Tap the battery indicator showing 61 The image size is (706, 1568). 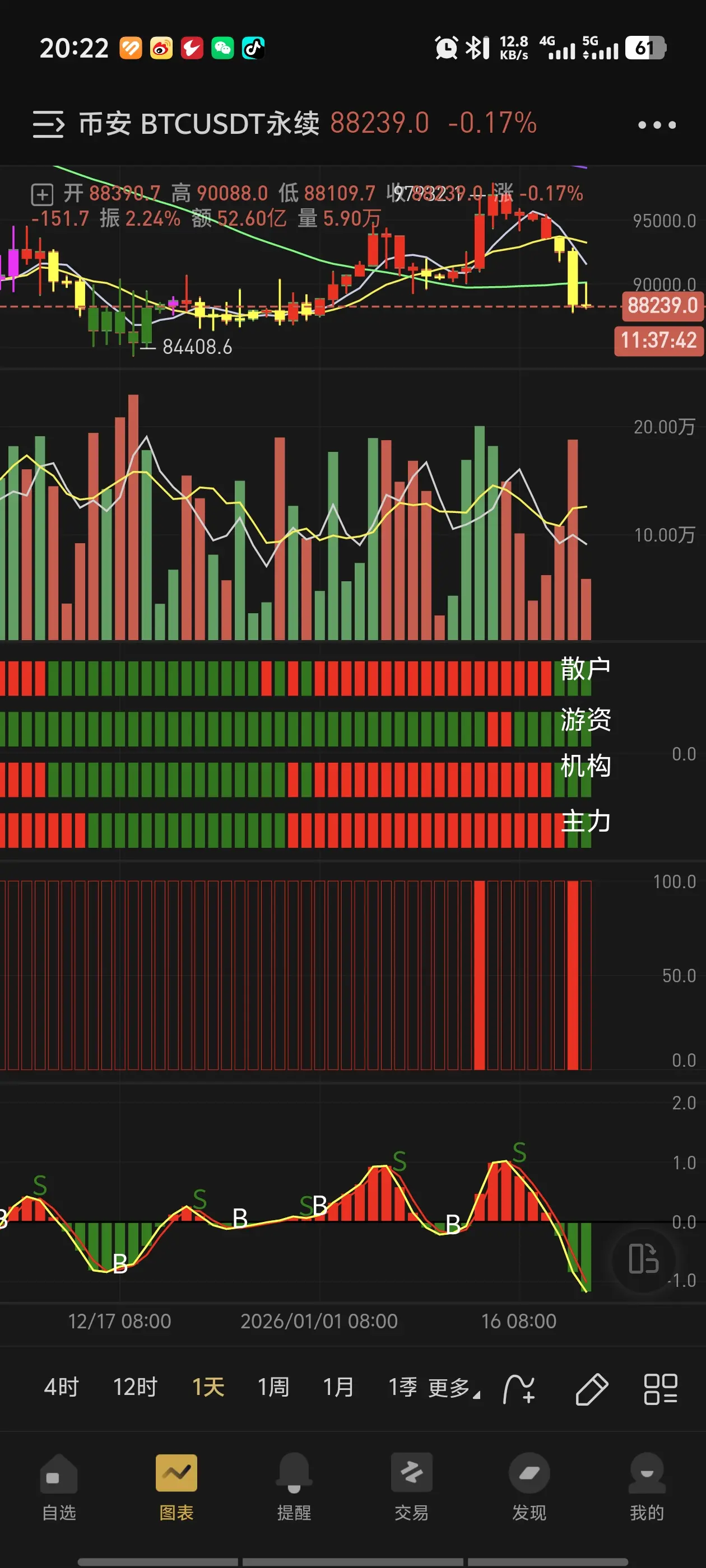pyautogui.click(x=645, y=48)
